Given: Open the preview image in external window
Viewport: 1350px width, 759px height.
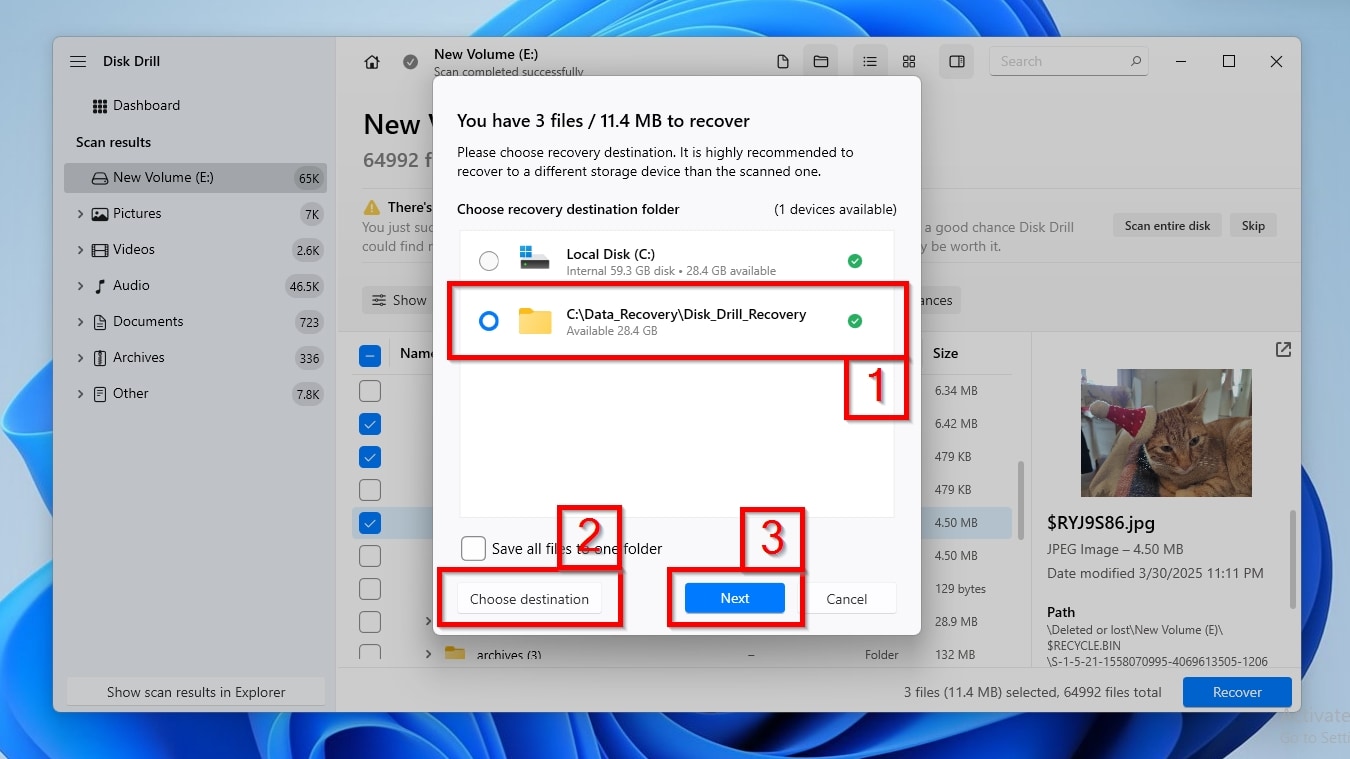Looking at the screenshot, I should coord(1283,350).
